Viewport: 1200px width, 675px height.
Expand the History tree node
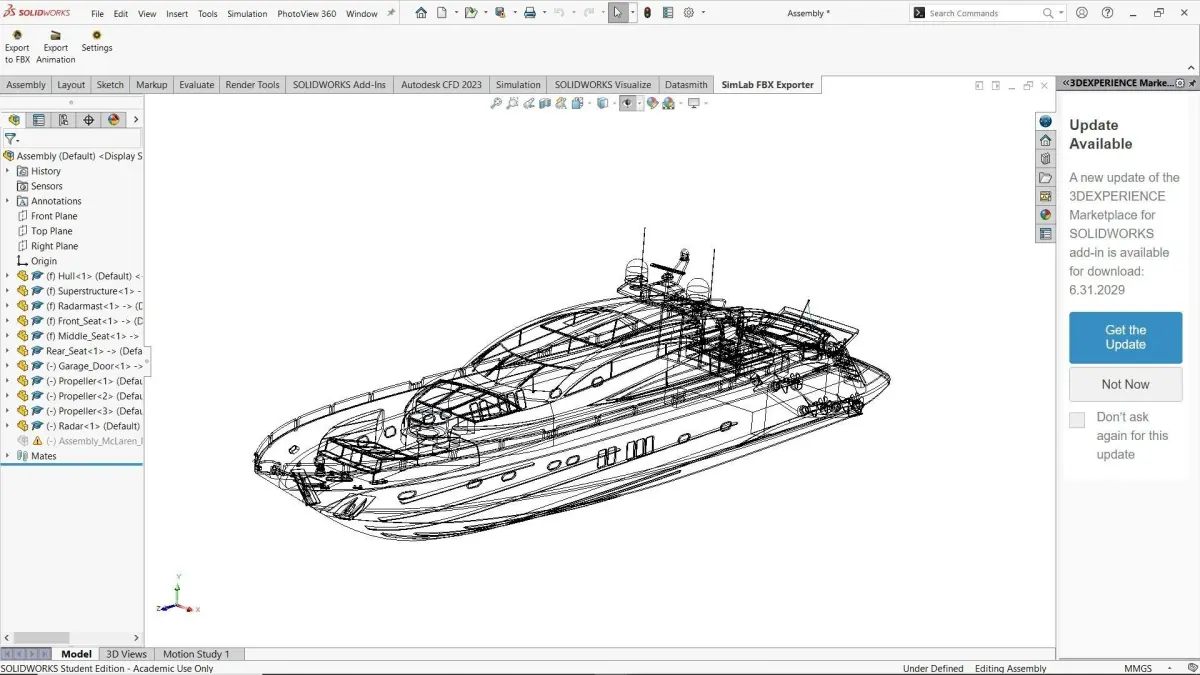click(x=7, y=171)
